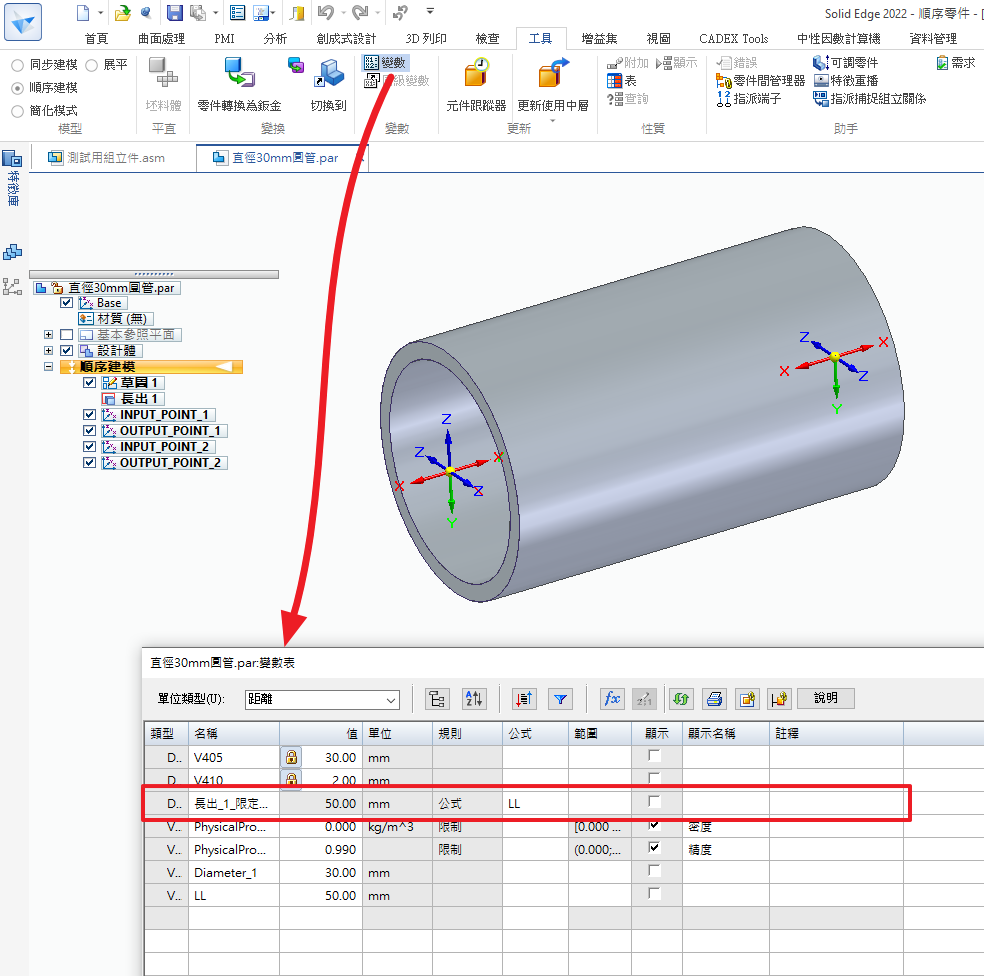The image size is (984, 976).
Task: Open the Redo history dropdown arrow
Action: [377, 13]
